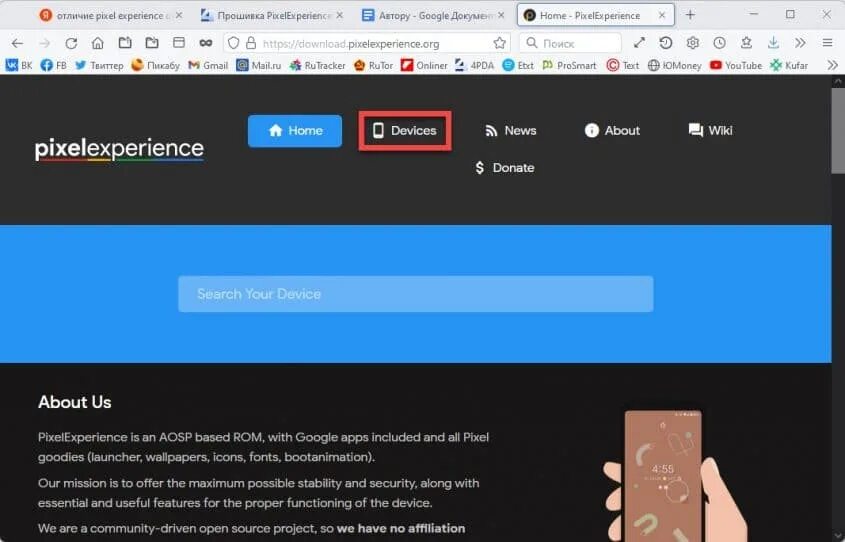Open the Wiki link
The image size is (845, 542).
710,130
